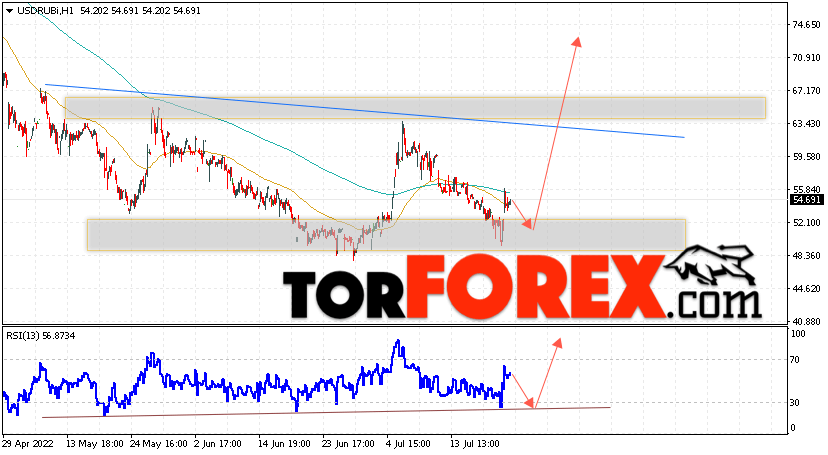828x455 pixels.
Task: Select the 63.430 price axis label
Action: coord(806,124)
